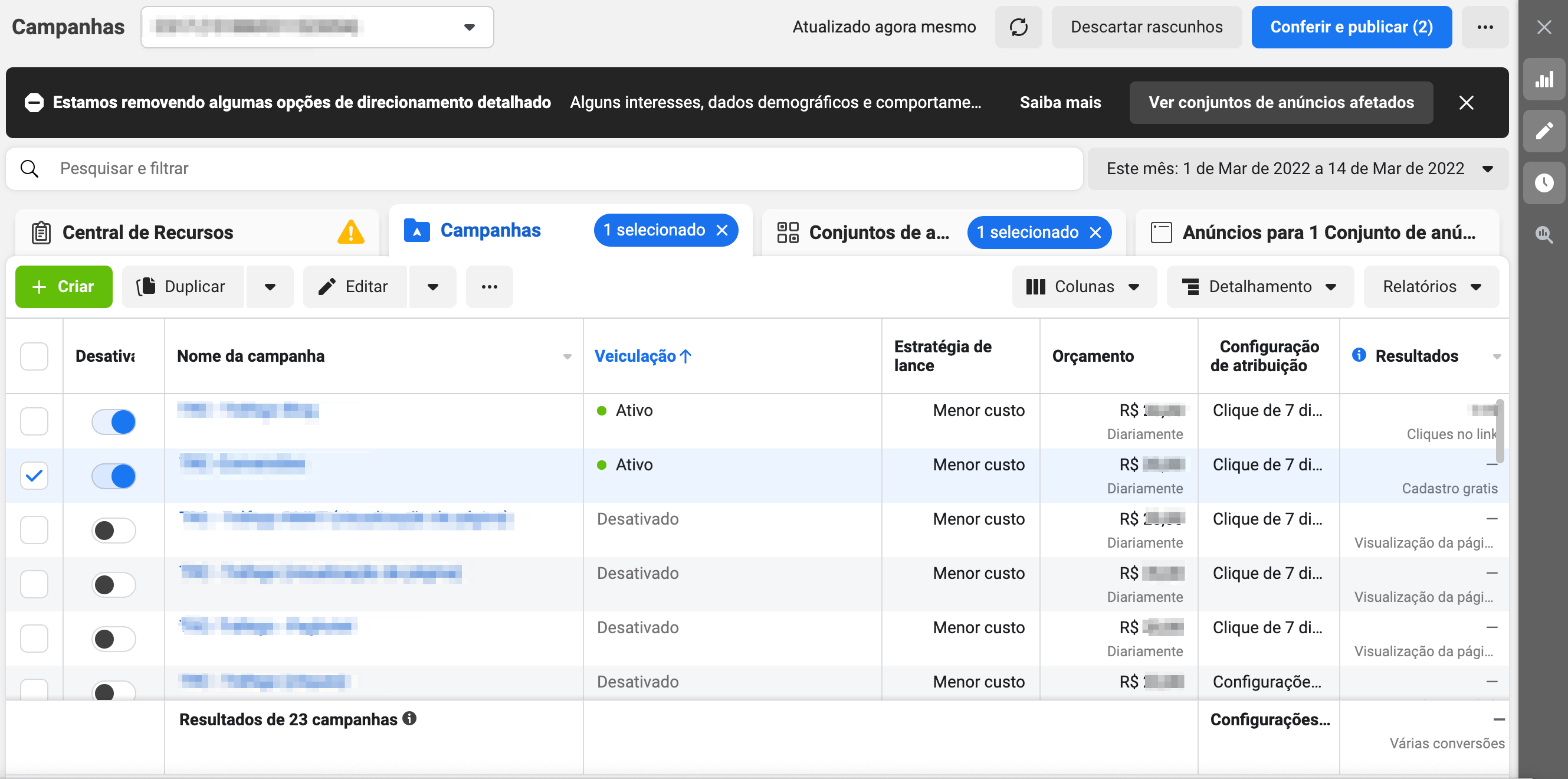Click the minus icon in the dark banner

34,102
